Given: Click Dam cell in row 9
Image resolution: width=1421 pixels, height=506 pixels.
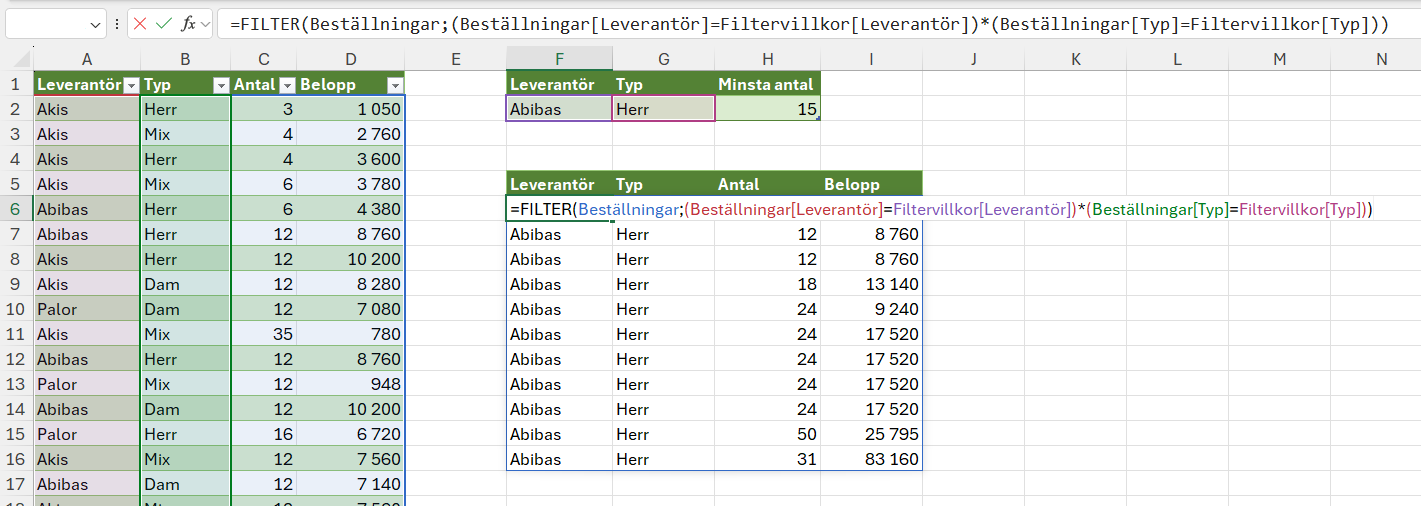Looking at the screenshot, I should [x=185, y=284].
